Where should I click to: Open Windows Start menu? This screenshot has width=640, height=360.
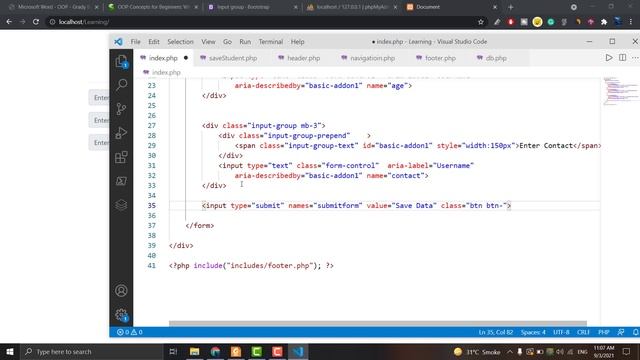9,351
